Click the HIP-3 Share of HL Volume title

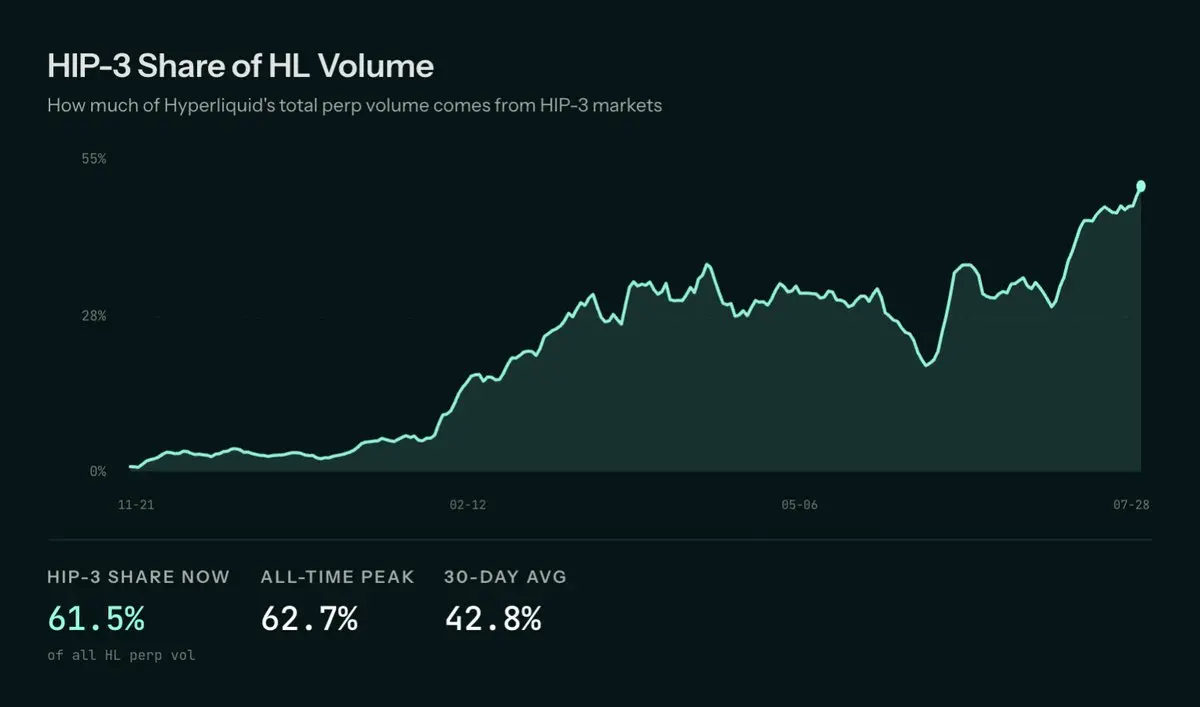[240, 66]
